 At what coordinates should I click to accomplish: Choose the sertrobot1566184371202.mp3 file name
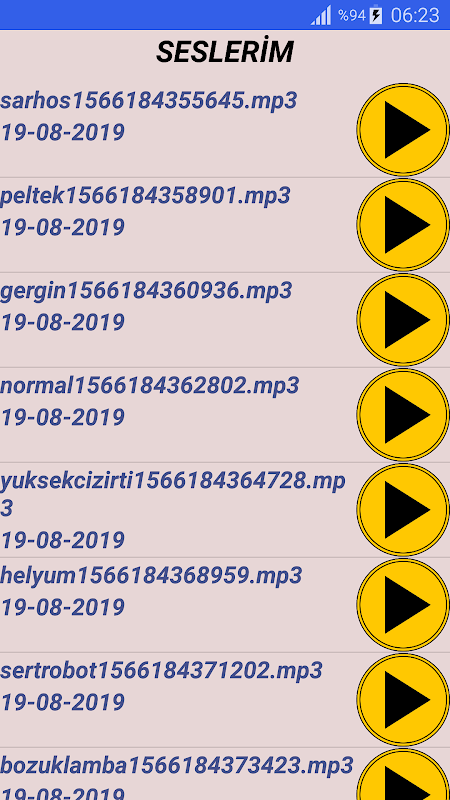pos(161,670)
